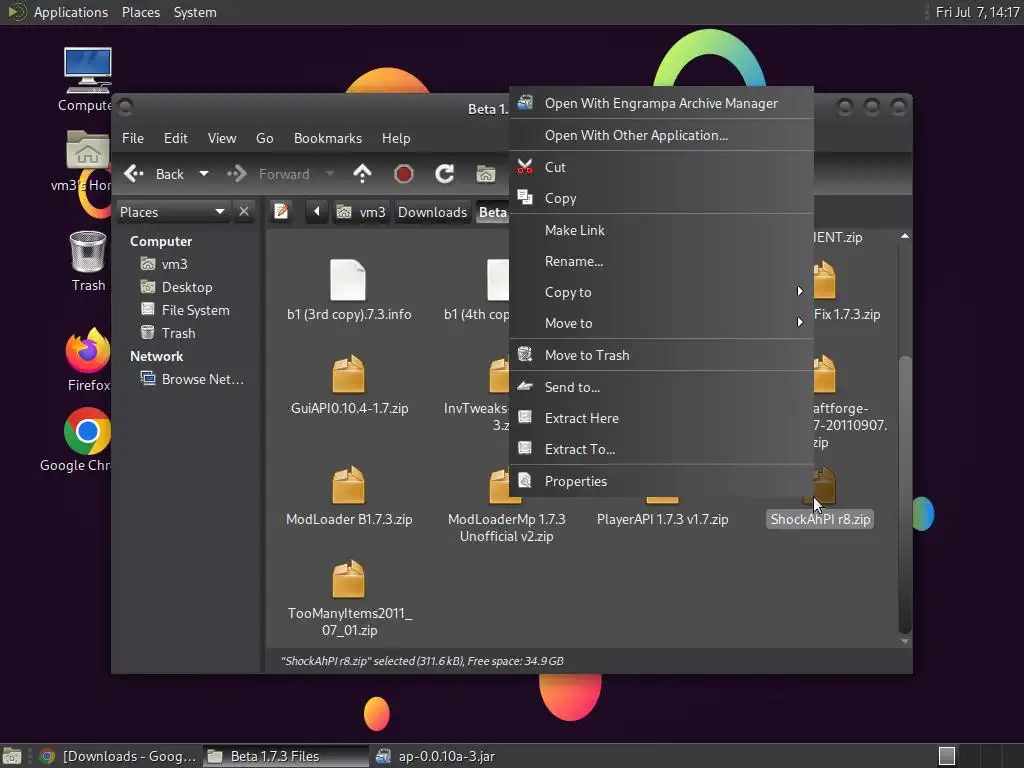This screenshot has width=1024, height=768.
Task: Choose Rename from context menu
Action: (661, 261)
